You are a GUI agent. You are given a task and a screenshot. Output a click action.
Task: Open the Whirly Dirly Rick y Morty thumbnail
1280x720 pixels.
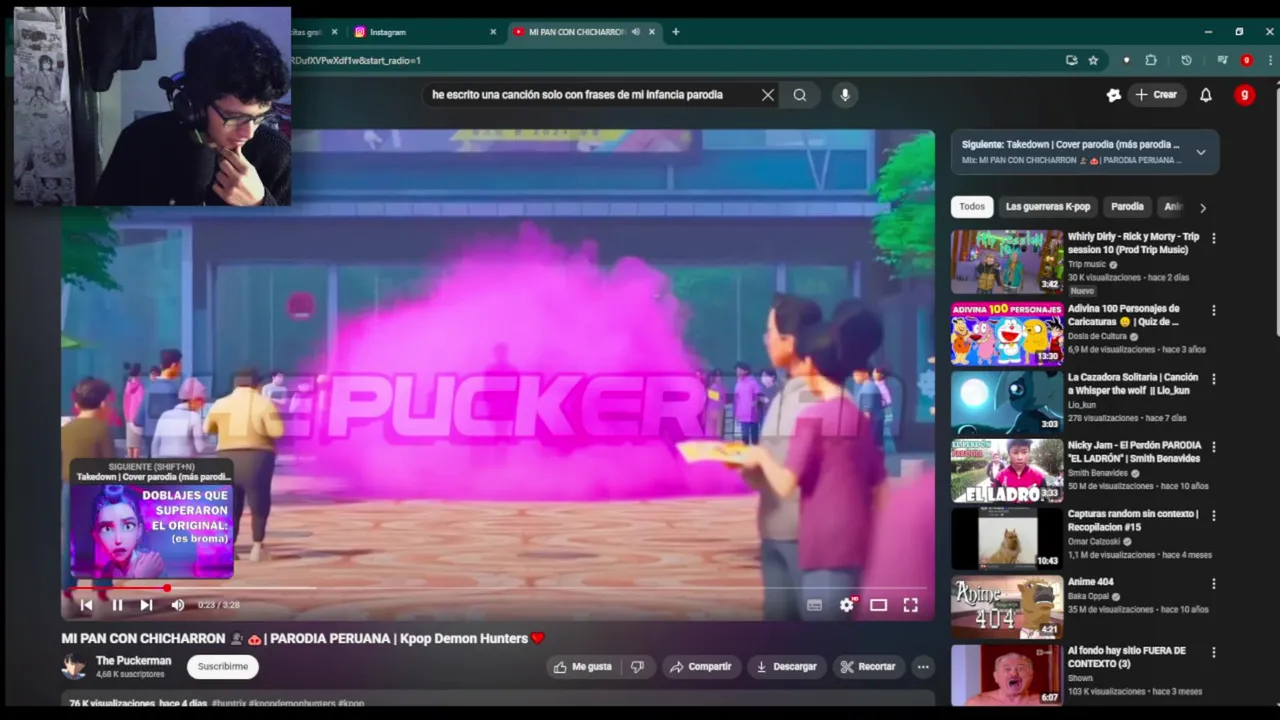click(x=1007, y=262)
